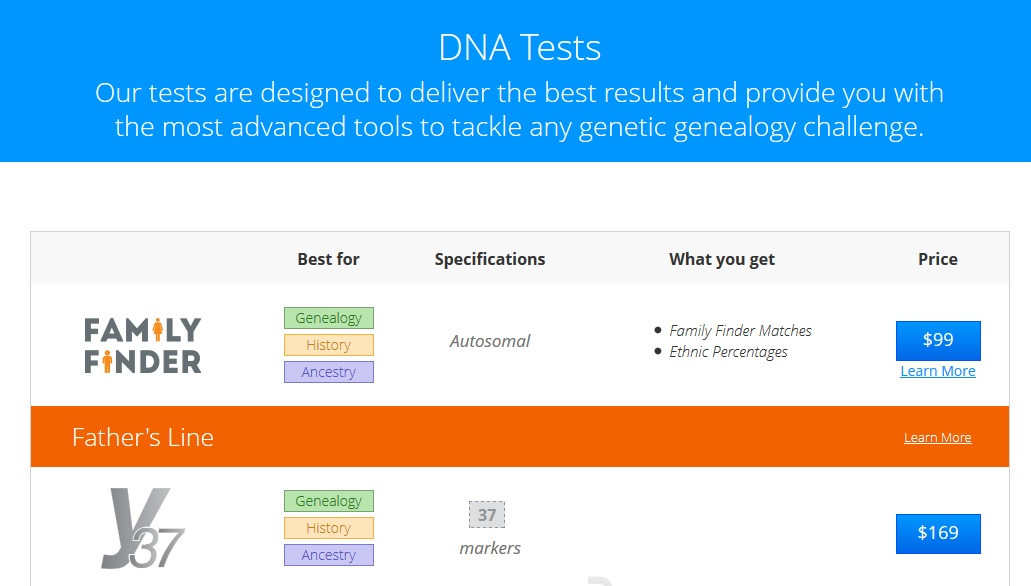This screenshot has height=586, width=1031.
Task: Open Learn More in Father's Line banner
Action: pyautogui.click(x=937, y=438)
